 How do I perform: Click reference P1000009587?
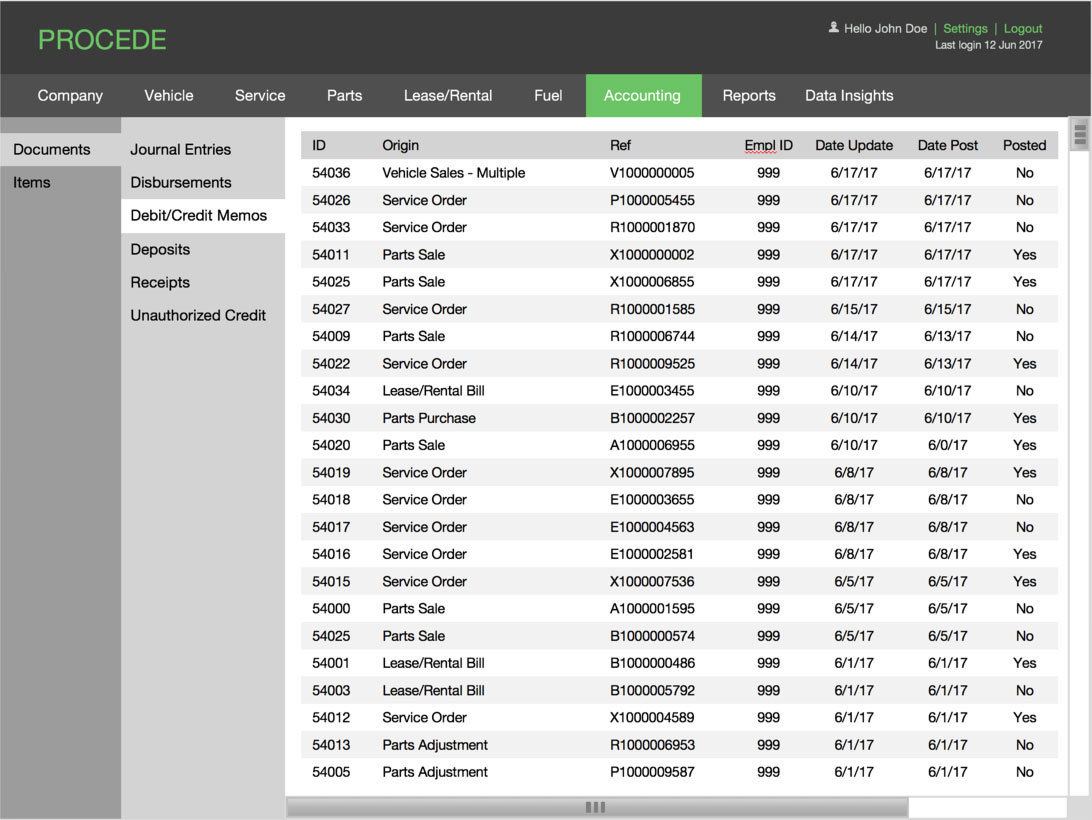click(652, 772)
